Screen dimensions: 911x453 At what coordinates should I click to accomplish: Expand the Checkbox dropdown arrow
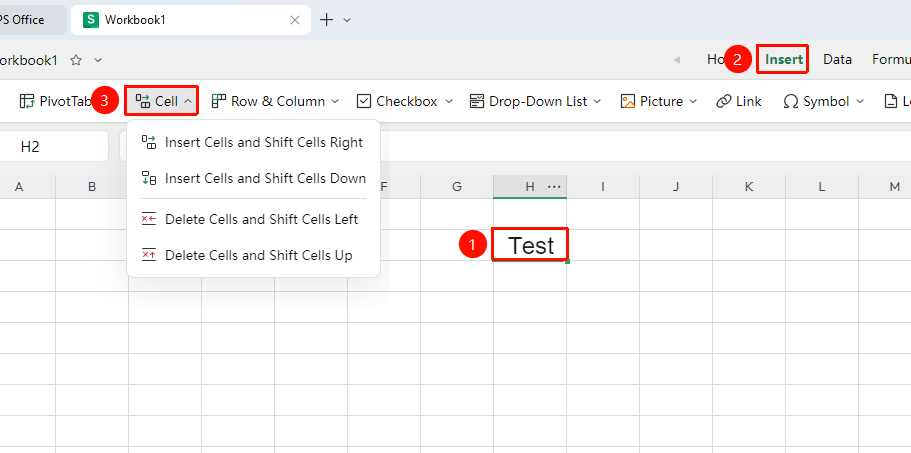[x=449, y=101]
